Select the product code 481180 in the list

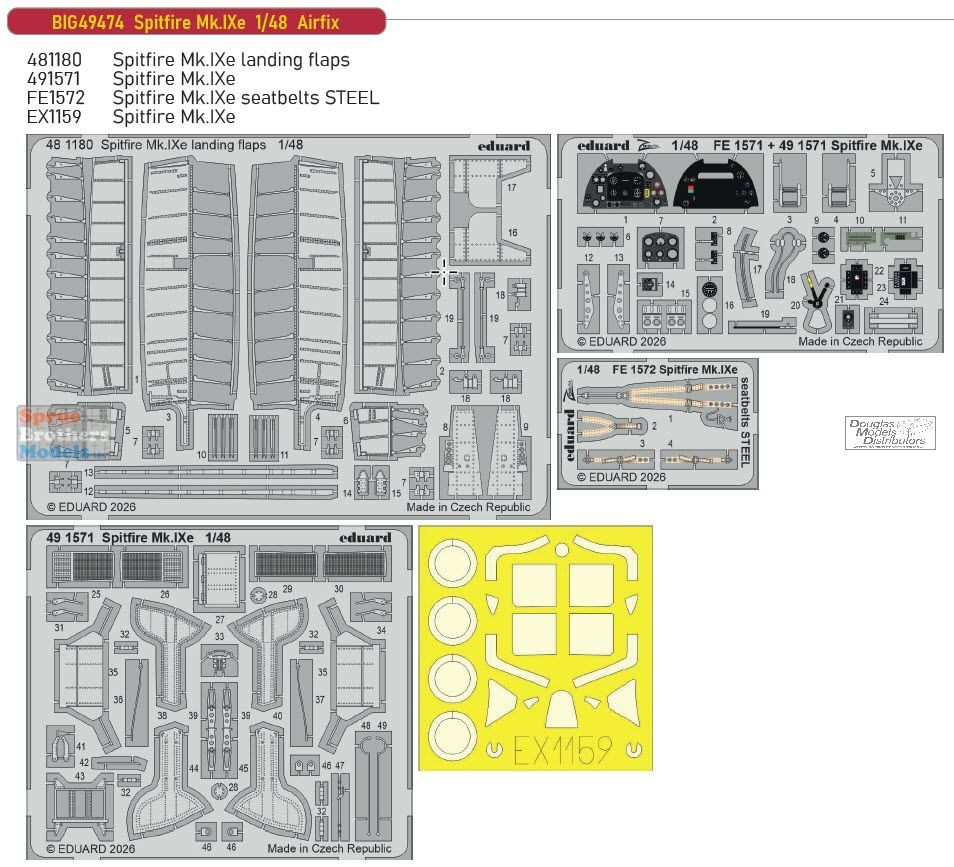[54, 60]
